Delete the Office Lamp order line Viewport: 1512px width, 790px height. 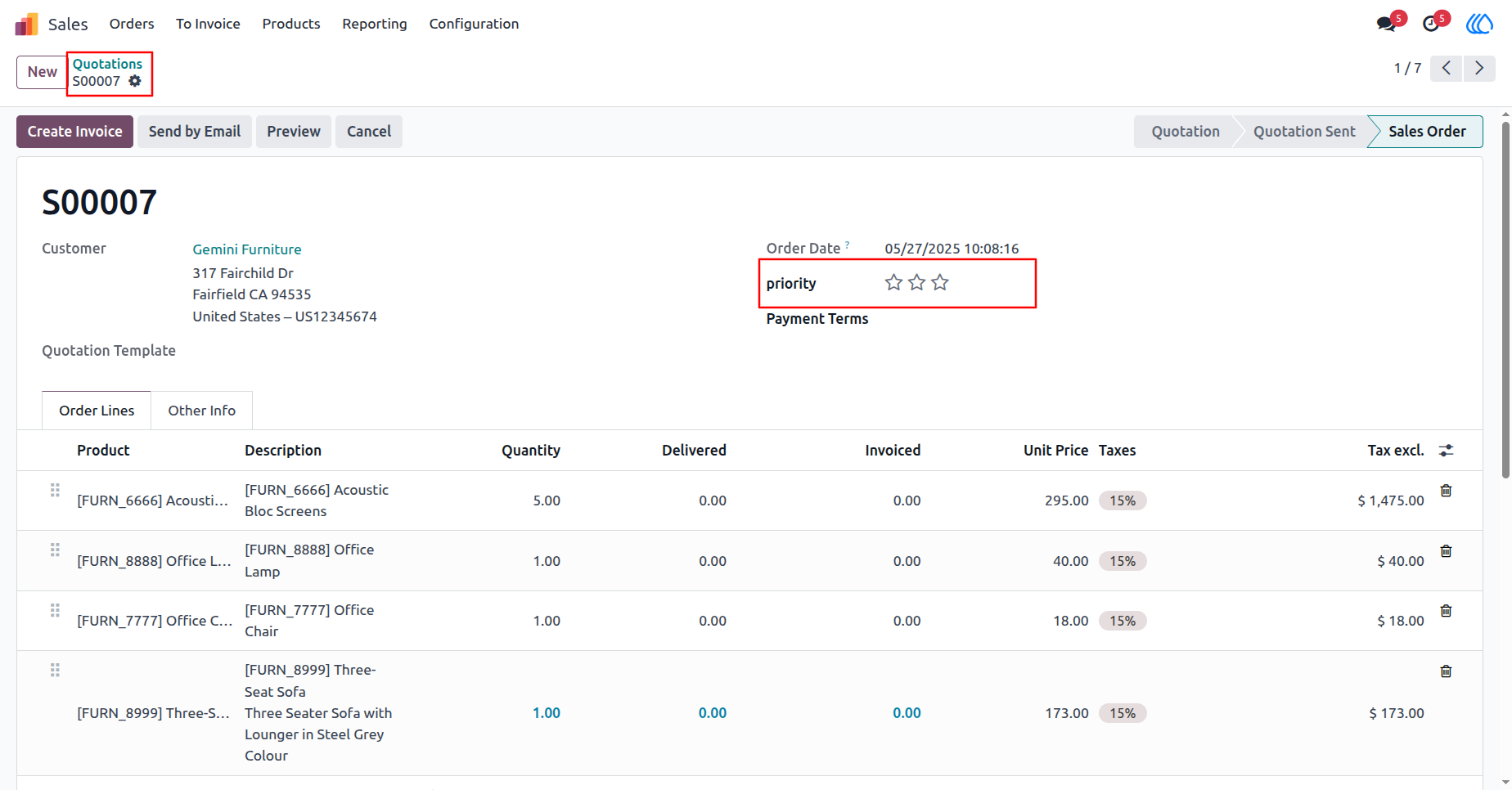1446,551
